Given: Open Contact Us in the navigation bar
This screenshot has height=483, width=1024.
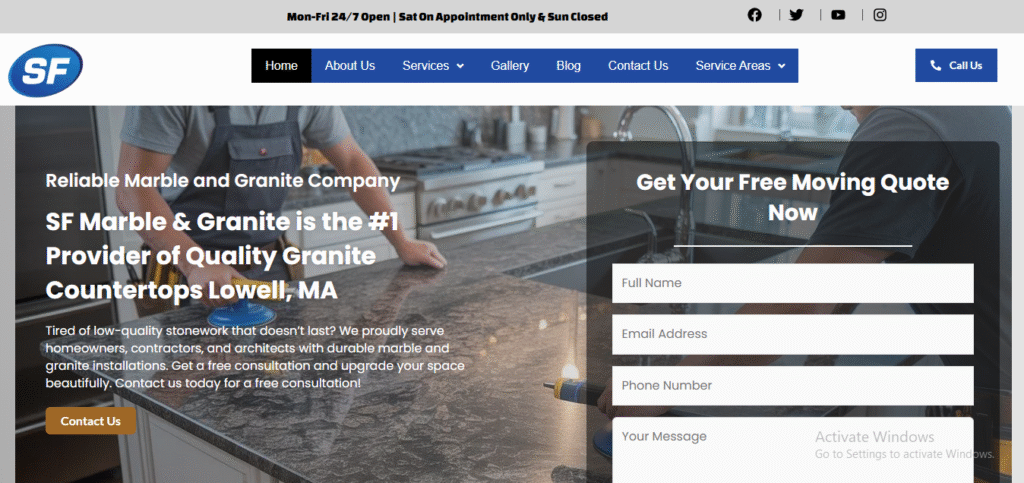Looking at the screenshot, I should (638, 66).
